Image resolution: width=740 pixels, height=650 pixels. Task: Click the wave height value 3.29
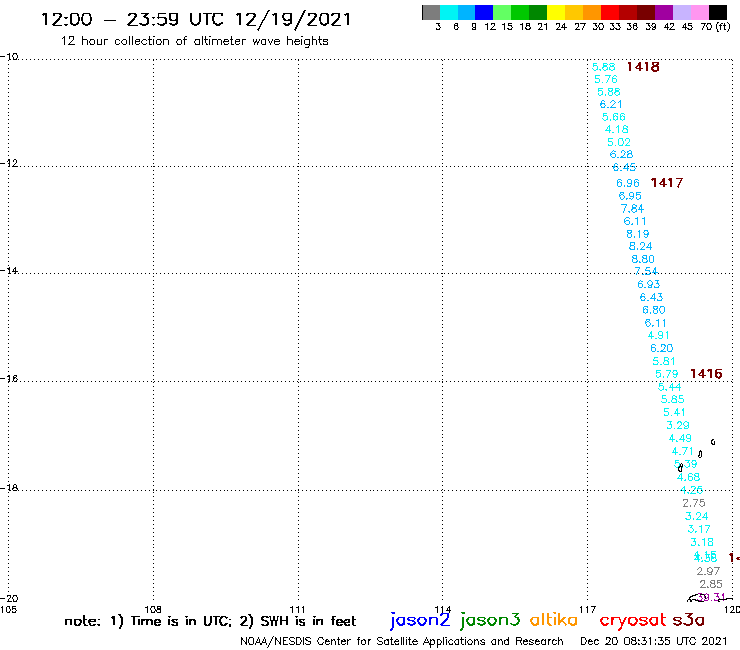point(678,425)
